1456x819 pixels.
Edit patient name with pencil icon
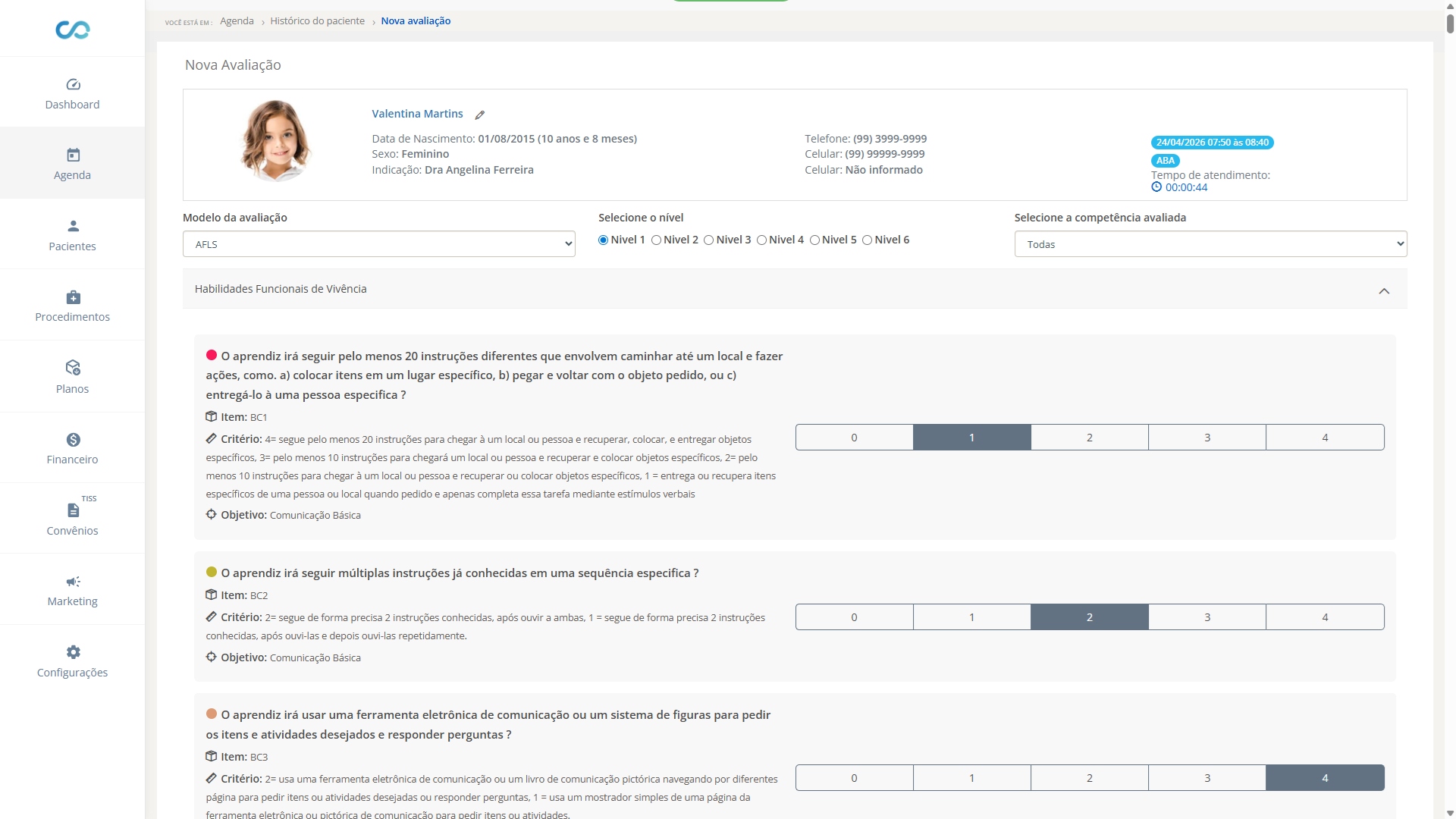(479, 115)
